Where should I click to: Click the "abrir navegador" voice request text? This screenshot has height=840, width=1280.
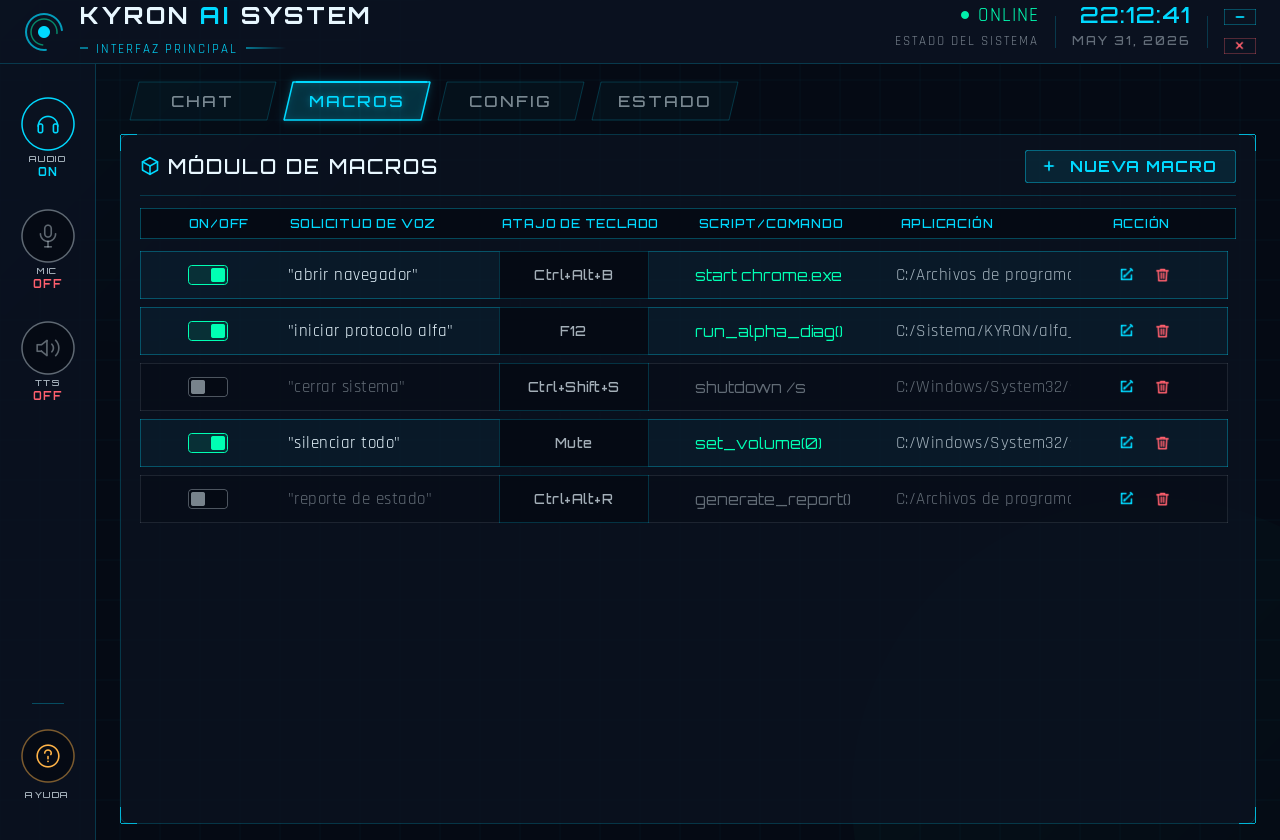click(x=353, y=275)
